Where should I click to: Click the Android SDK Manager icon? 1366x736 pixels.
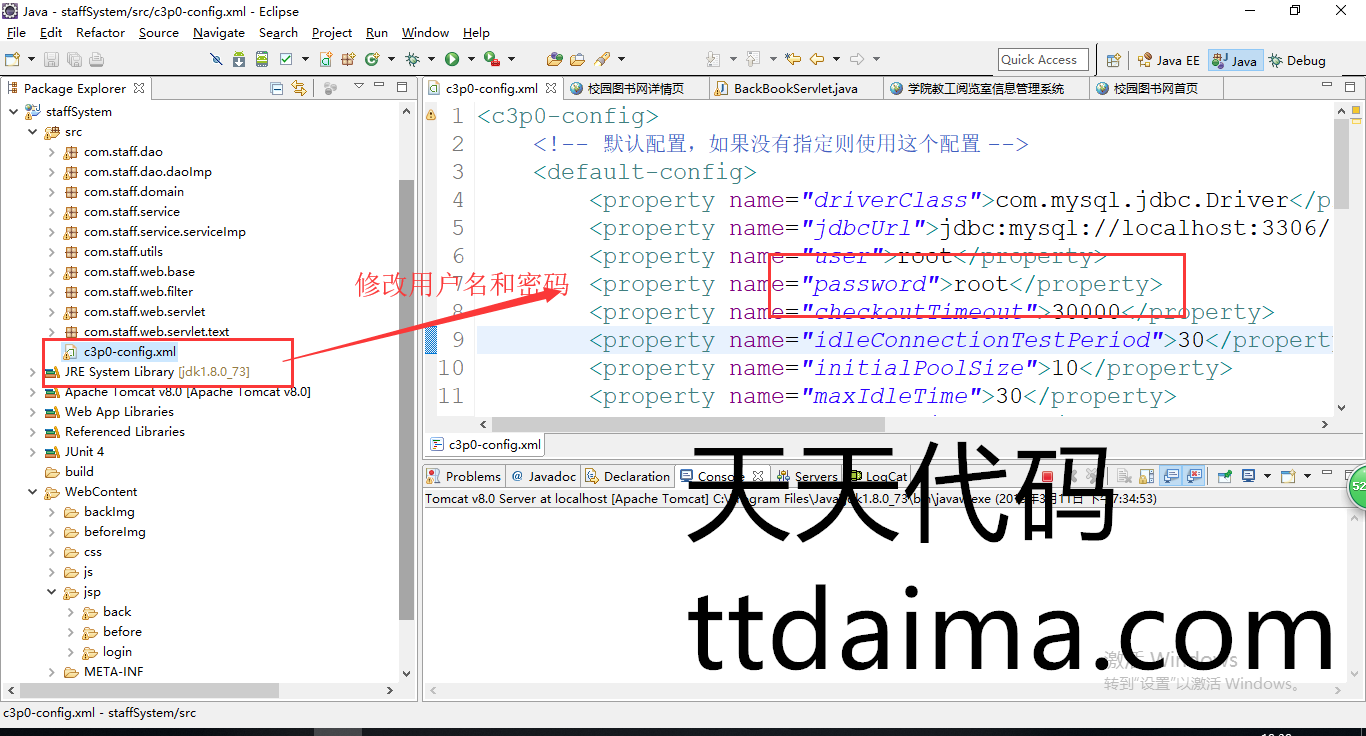tap(239, 60)
